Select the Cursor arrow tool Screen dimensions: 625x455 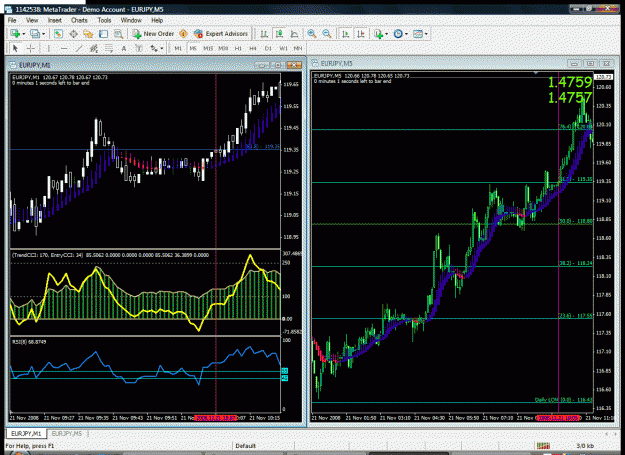pyautogui.click(x=16, y=48)
